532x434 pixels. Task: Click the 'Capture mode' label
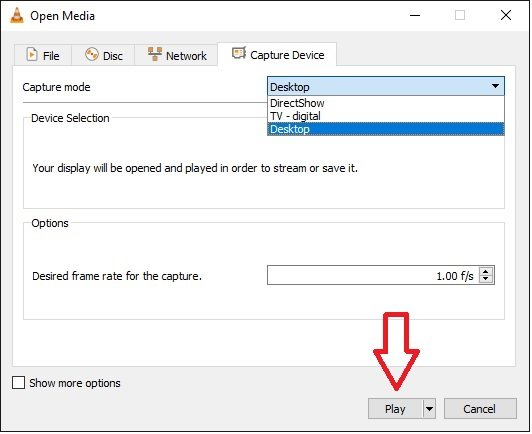pyautogui.click(x=56, y=87)
